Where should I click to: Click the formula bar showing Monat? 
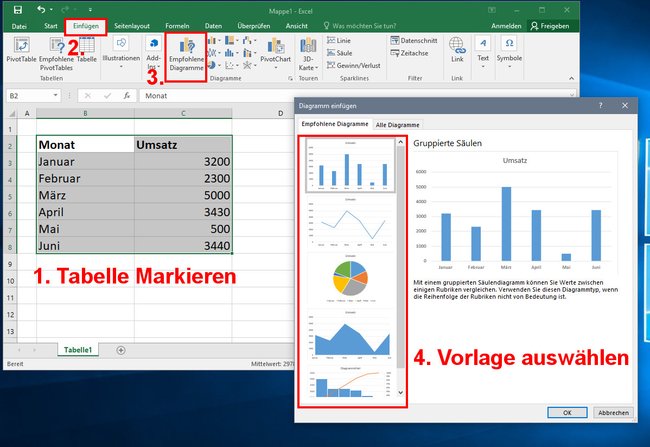click(x=357, y=96)
